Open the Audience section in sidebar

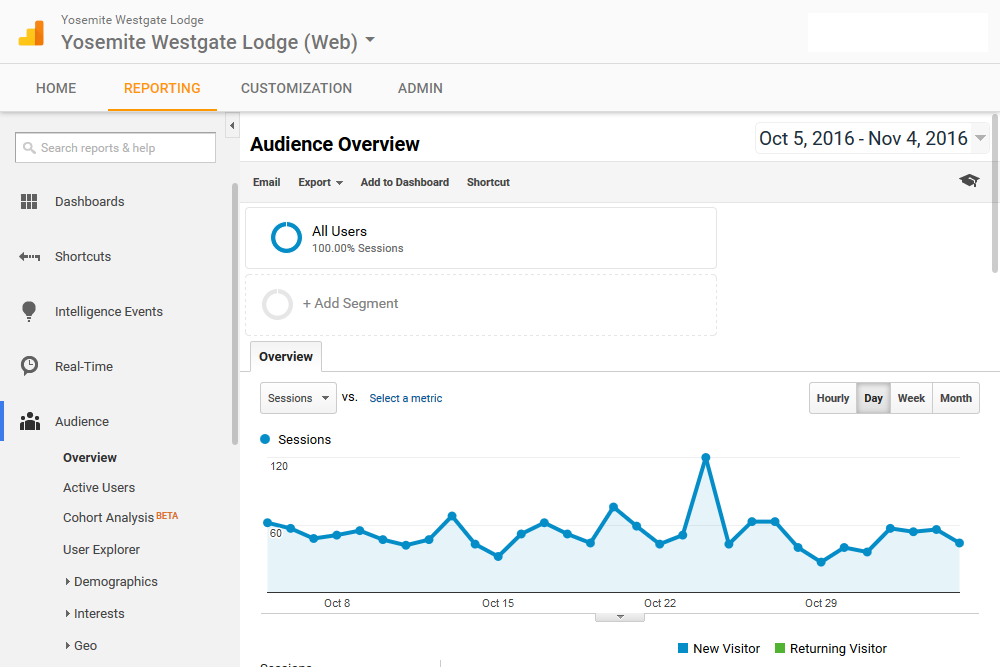tap(82, 421)
